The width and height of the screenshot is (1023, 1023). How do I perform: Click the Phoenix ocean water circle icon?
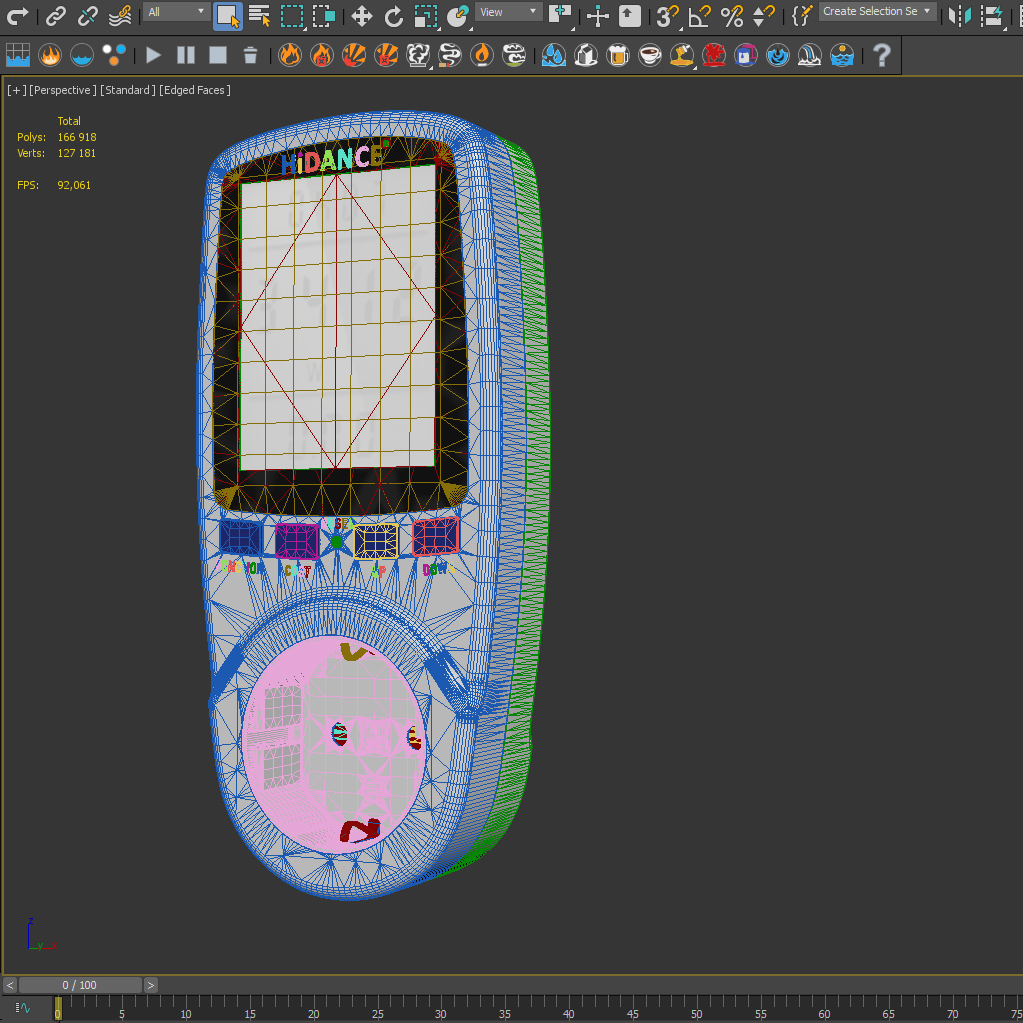(x=82, y=55)
